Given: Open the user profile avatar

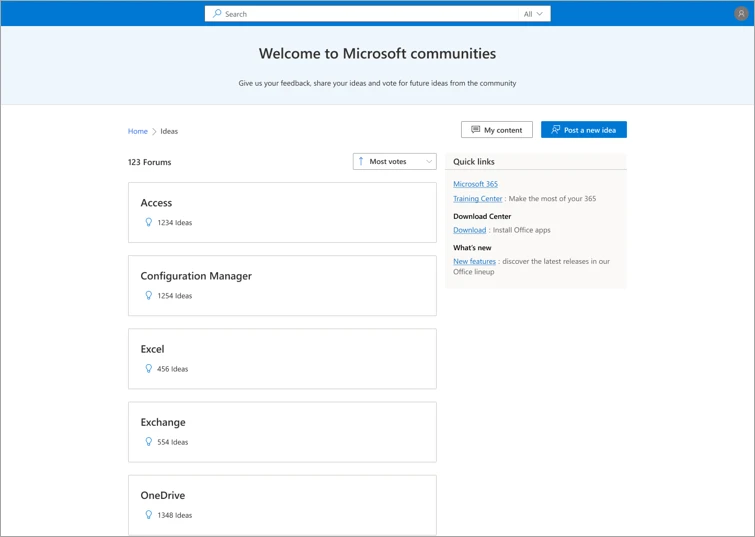Looking at the screenshot, I should point(741,13).
